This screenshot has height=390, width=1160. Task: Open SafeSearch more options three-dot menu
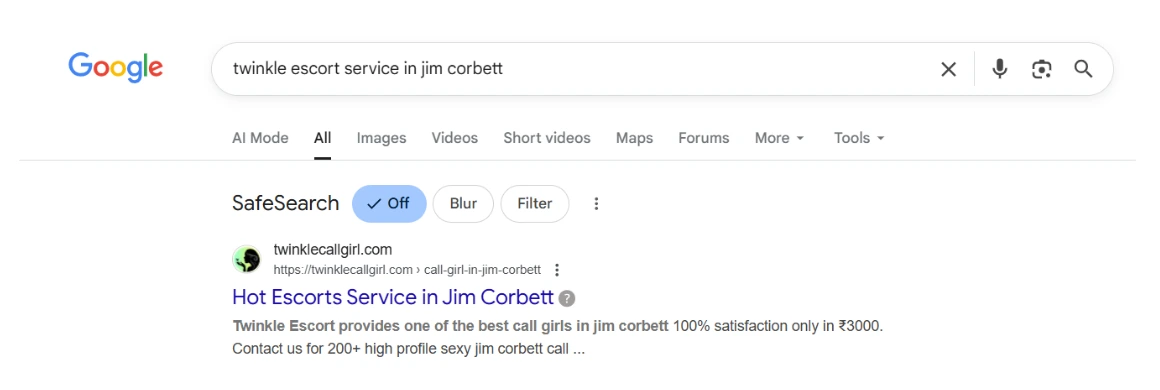596,204
